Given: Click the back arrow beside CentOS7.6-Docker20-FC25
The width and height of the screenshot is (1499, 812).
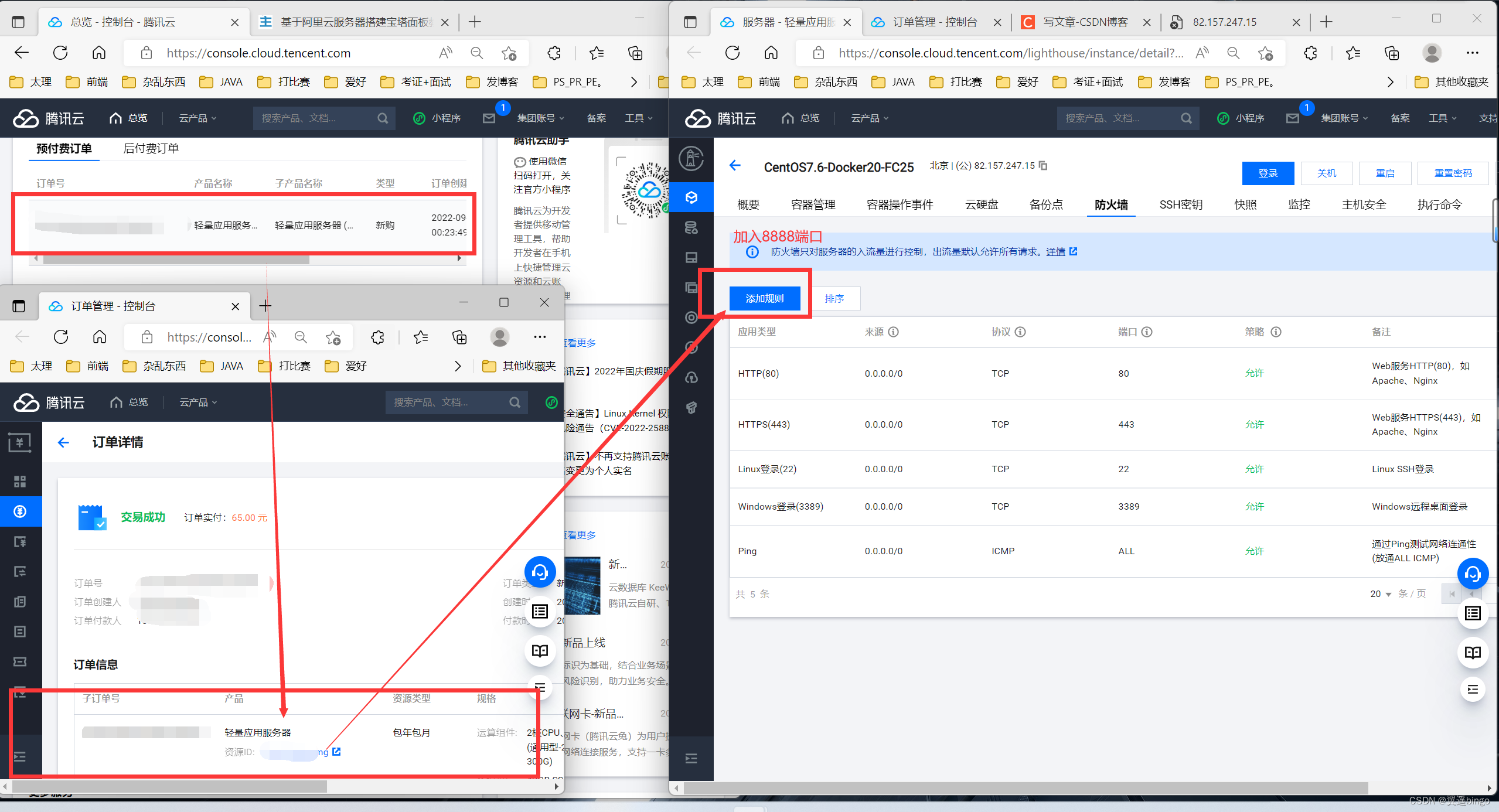Looking at the screenshot, I should pos(735,166).
